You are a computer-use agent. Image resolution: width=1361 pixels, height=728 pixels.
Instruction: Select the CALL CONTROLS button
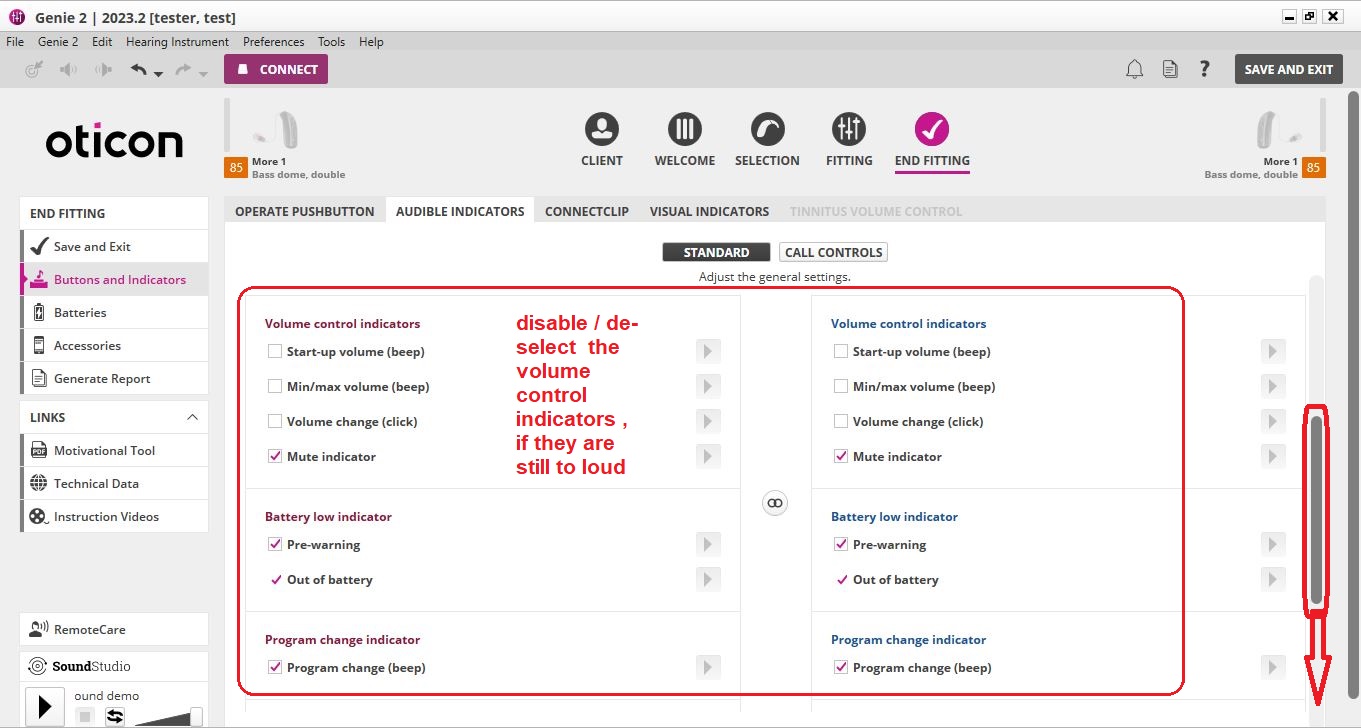click(x=833, y=252)
